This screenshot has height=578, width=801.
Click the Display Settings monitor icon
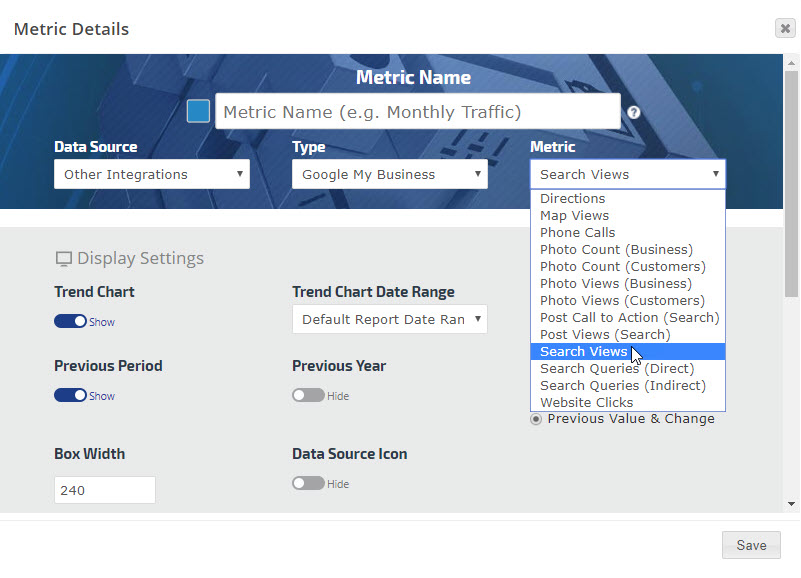pyautogui.click(x=64, y=259)
